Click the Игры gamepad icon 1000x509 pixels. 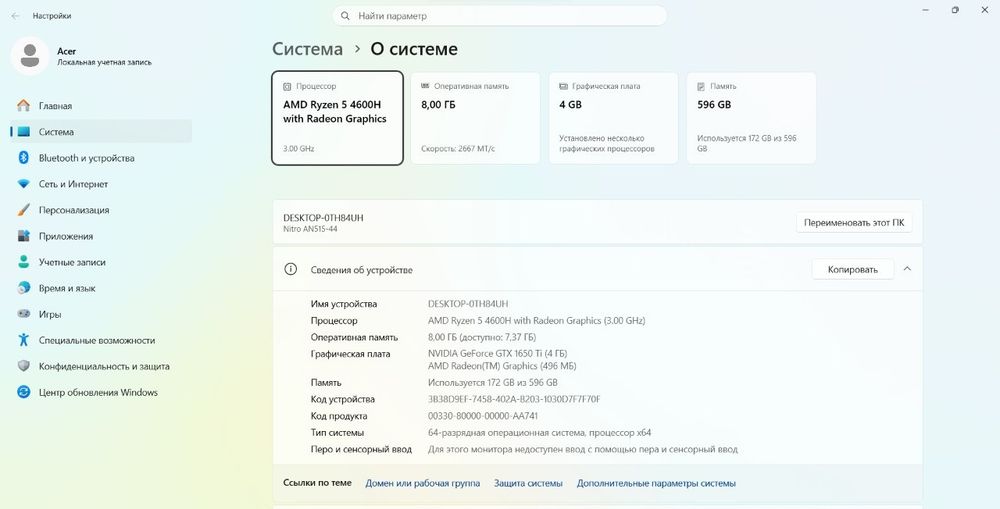24,314
